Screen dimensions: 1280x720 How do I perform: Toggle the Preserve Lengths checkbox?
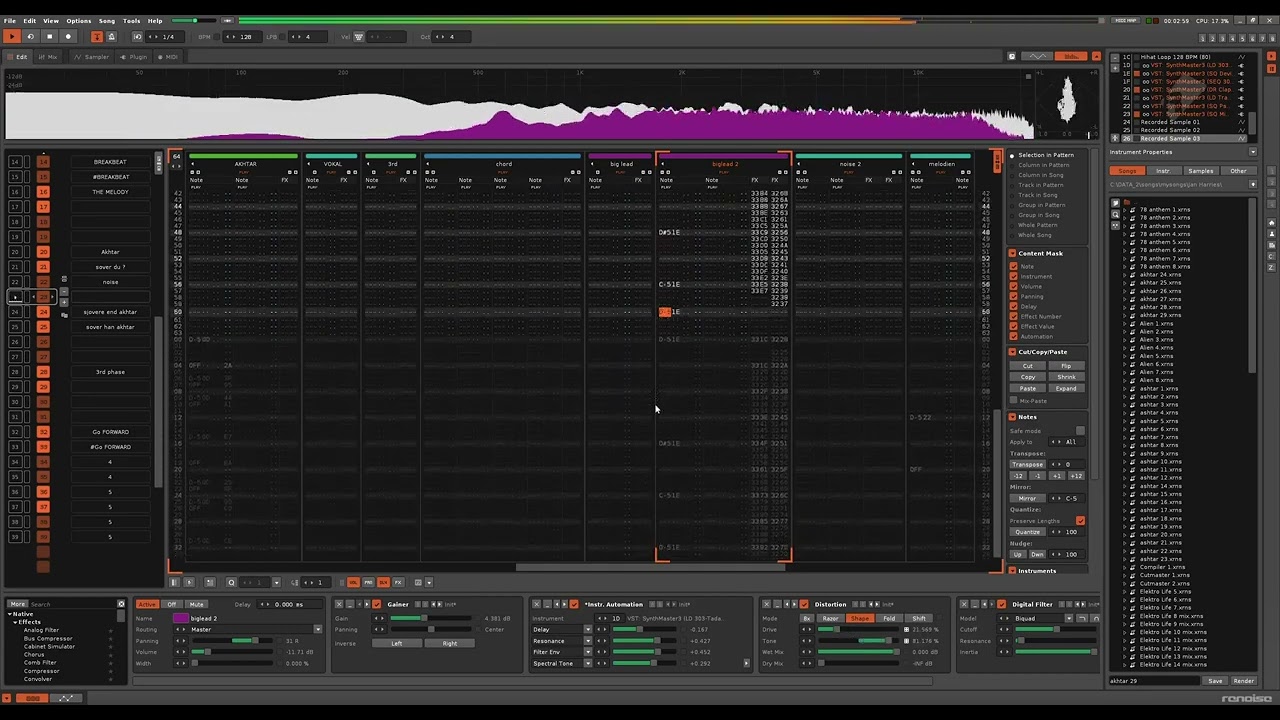point(1080,521)
